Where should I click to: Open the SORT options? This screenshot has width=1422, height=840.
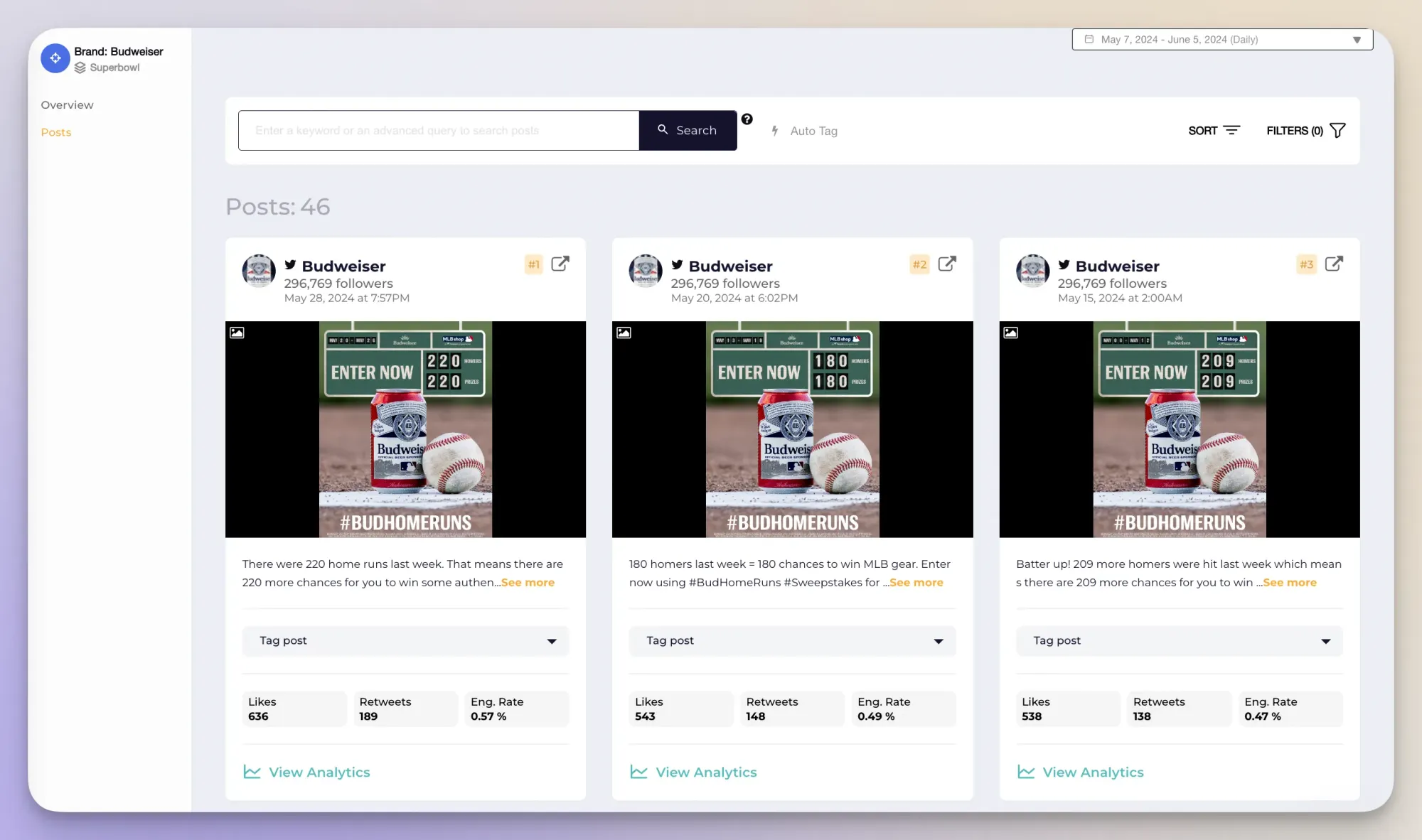[x=1214, y=131]
